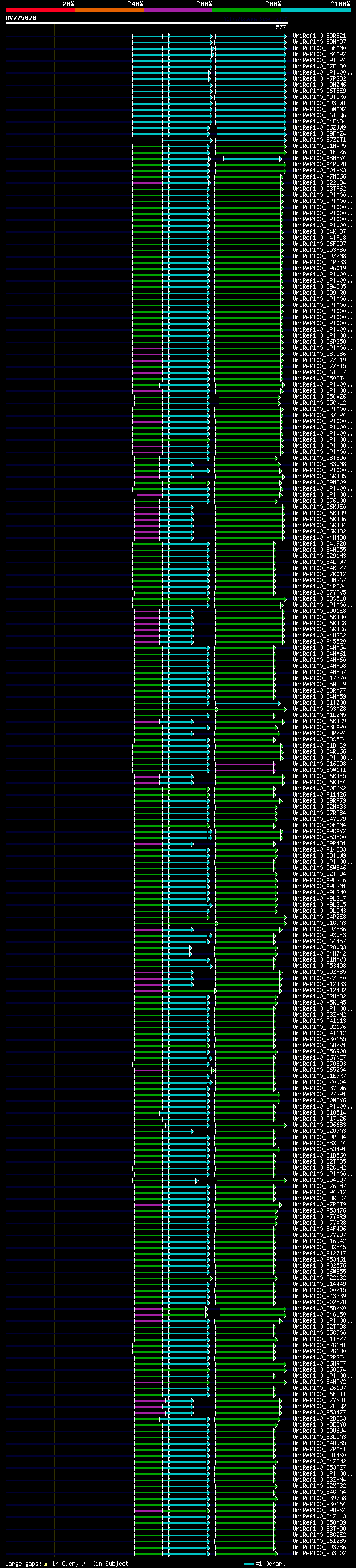Image resolution: width=356 pixels, height=1568 pixels.
Task: Click the label UniRef100_C1EDX6
Action: point(319,152)
